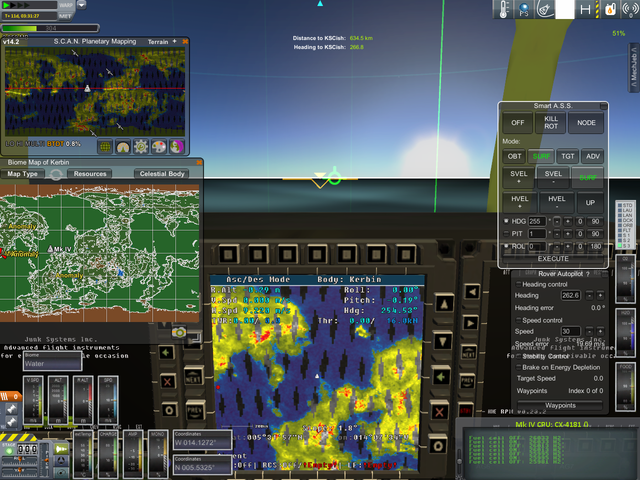640x480 pixels.
Task: Click the time warp rate arrows bar
Action: click(29, 5)
